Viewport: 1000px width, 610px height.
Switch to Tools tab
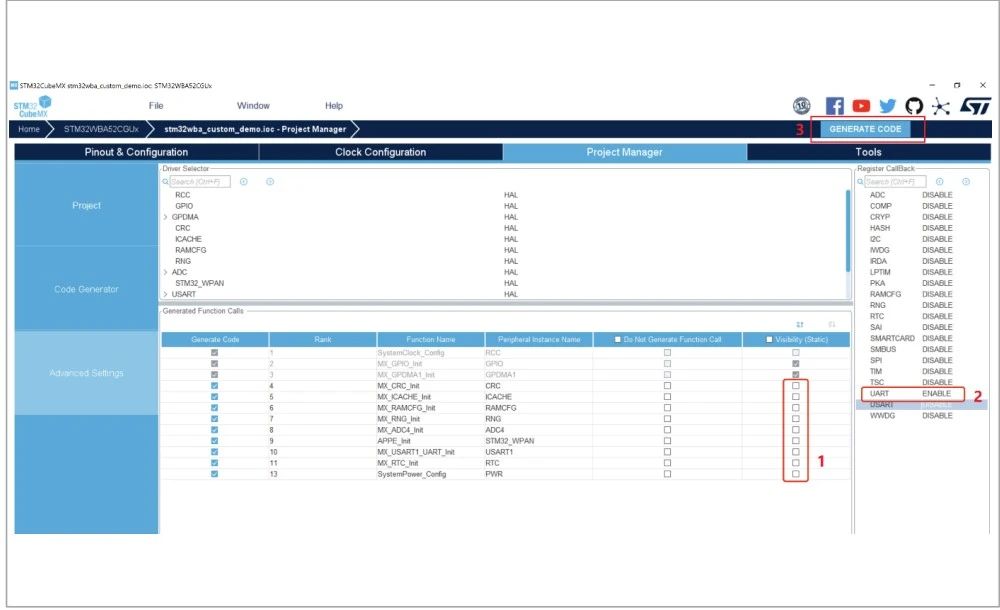click(869, 152)
